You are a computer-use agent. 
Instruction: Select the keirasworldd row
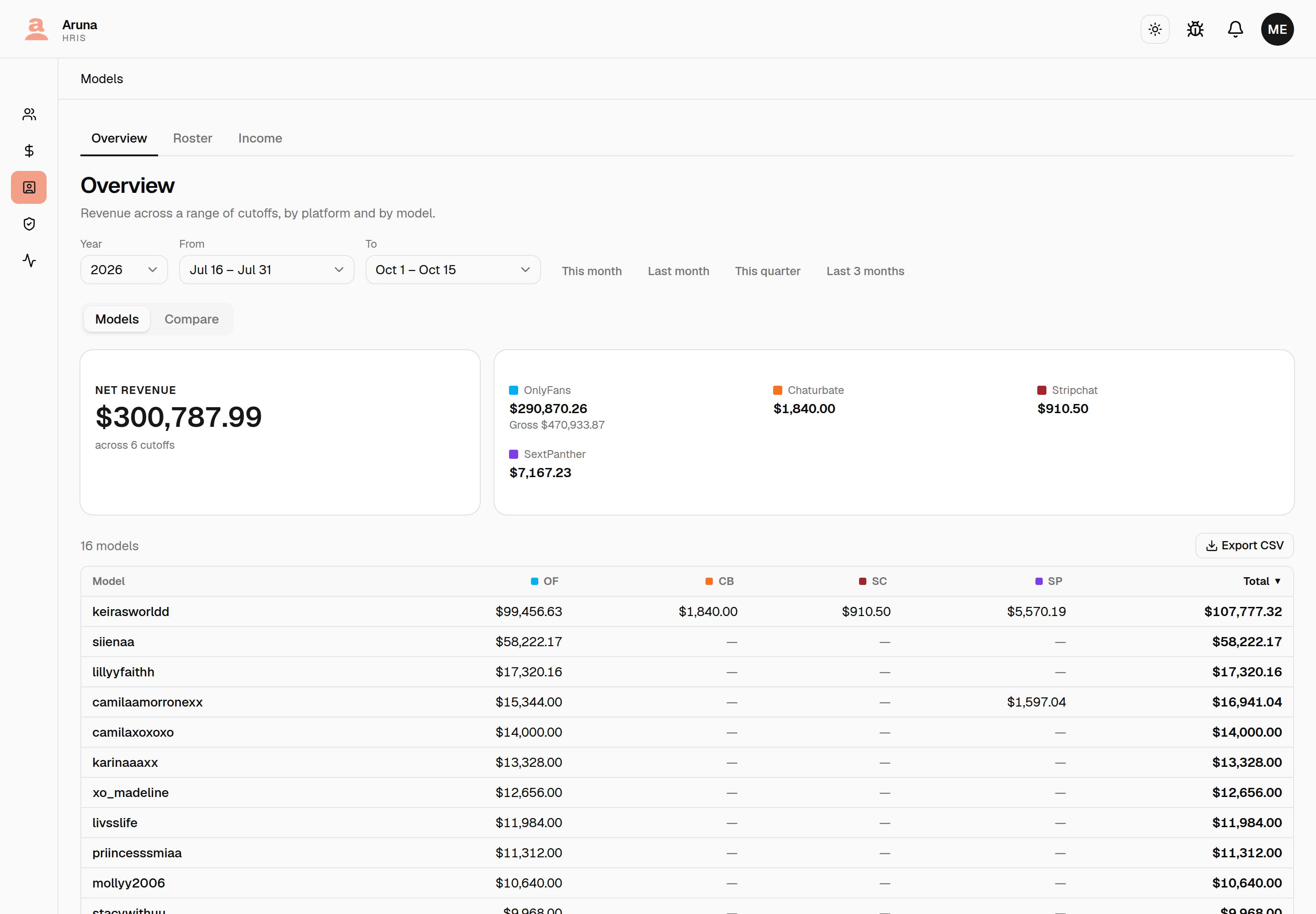pos(687,611)
